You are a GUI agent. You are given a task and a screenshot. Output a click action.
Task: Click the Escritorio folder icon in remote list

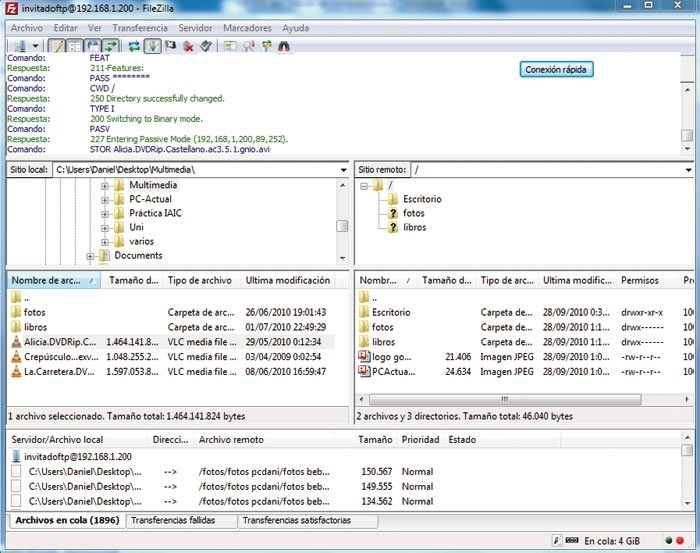pyautogui.click(x=364, y=312)
